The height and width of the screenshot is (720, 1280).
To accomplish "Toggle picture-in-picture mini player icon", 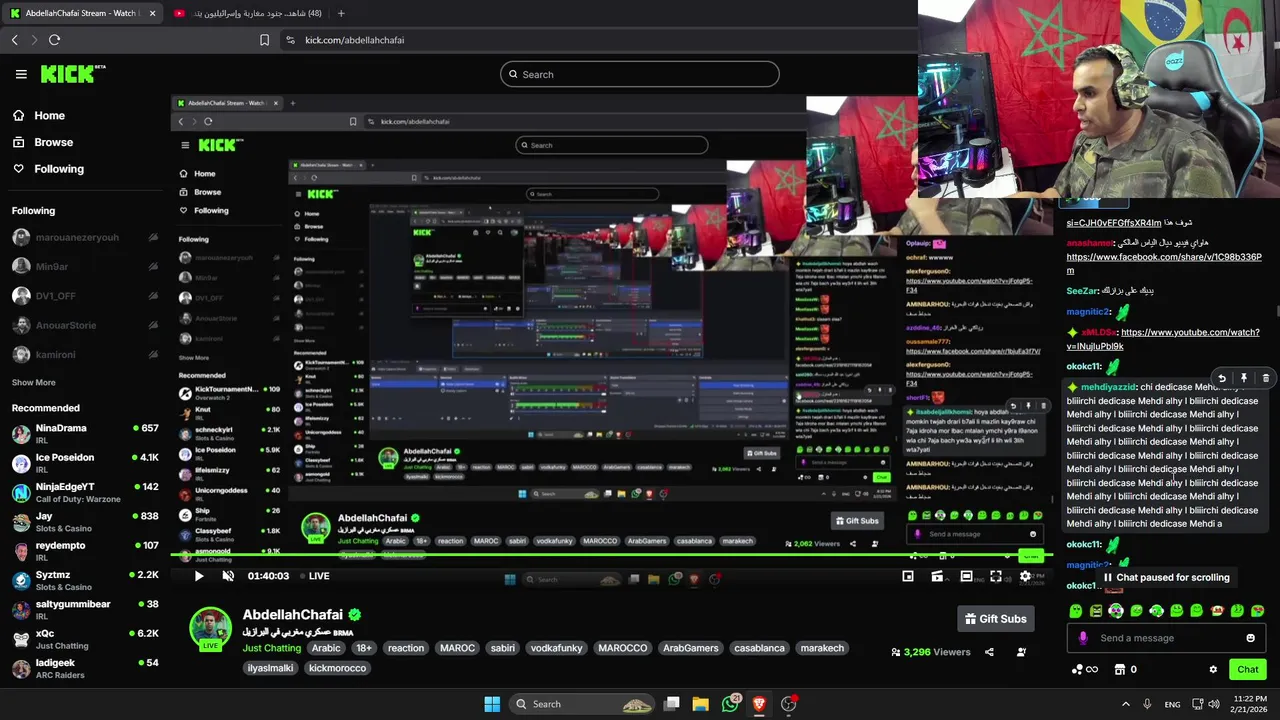I will (x=908, y=576).
